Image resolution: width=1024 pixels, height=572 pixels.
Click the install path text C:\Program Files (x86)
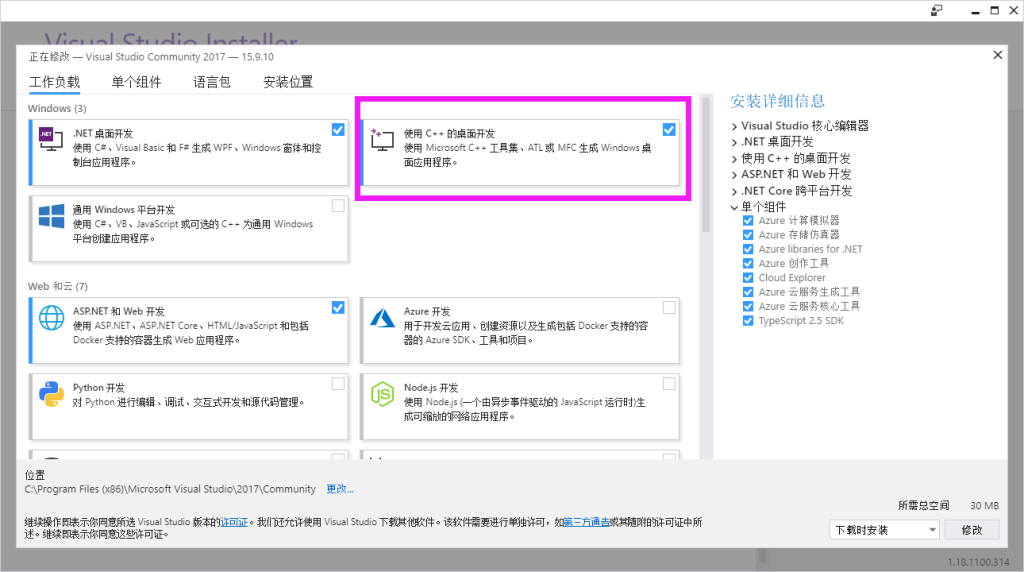click(x=170, y=489)
